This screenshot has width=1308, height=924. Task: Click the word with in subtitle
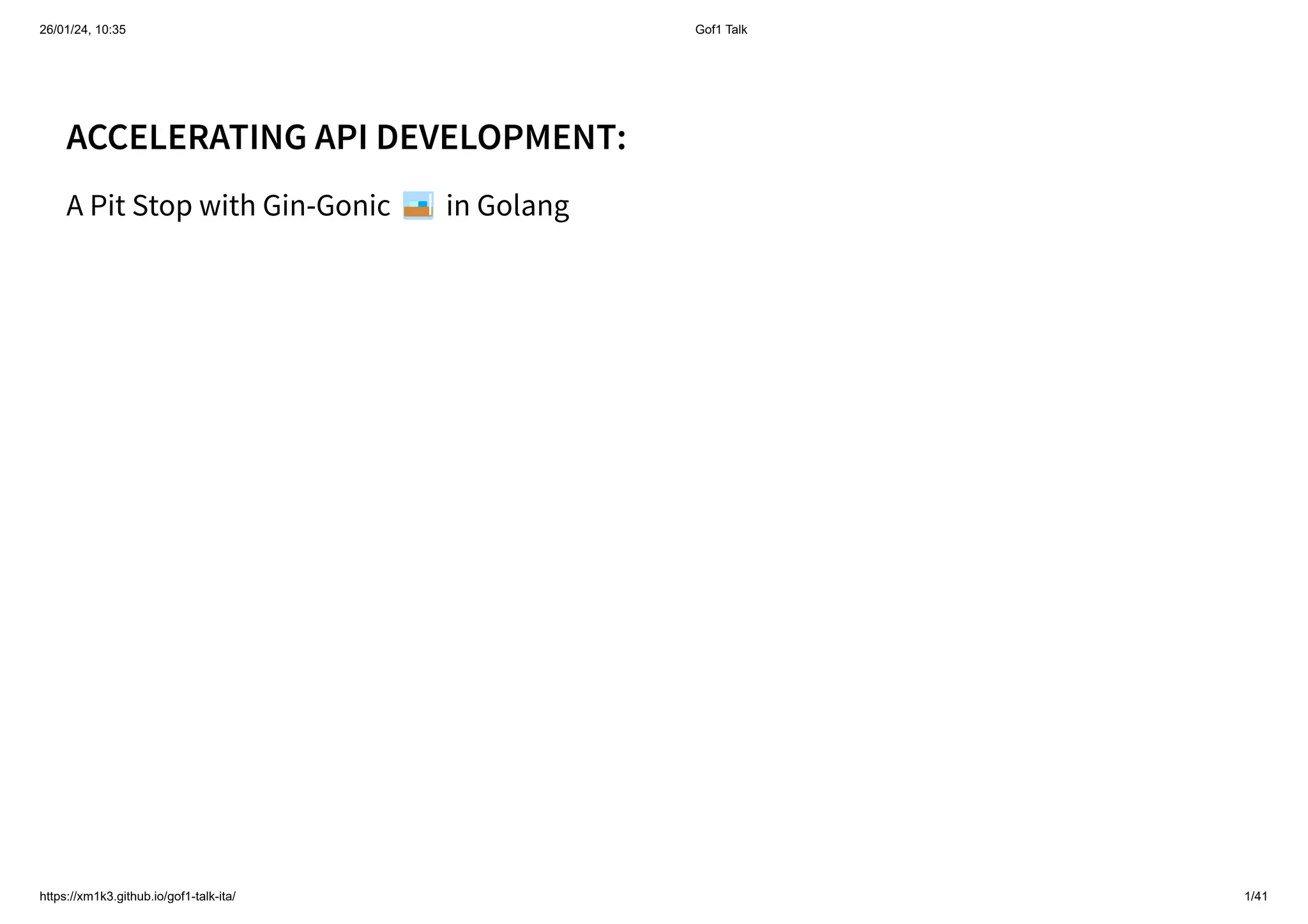(x=227, y=206)
